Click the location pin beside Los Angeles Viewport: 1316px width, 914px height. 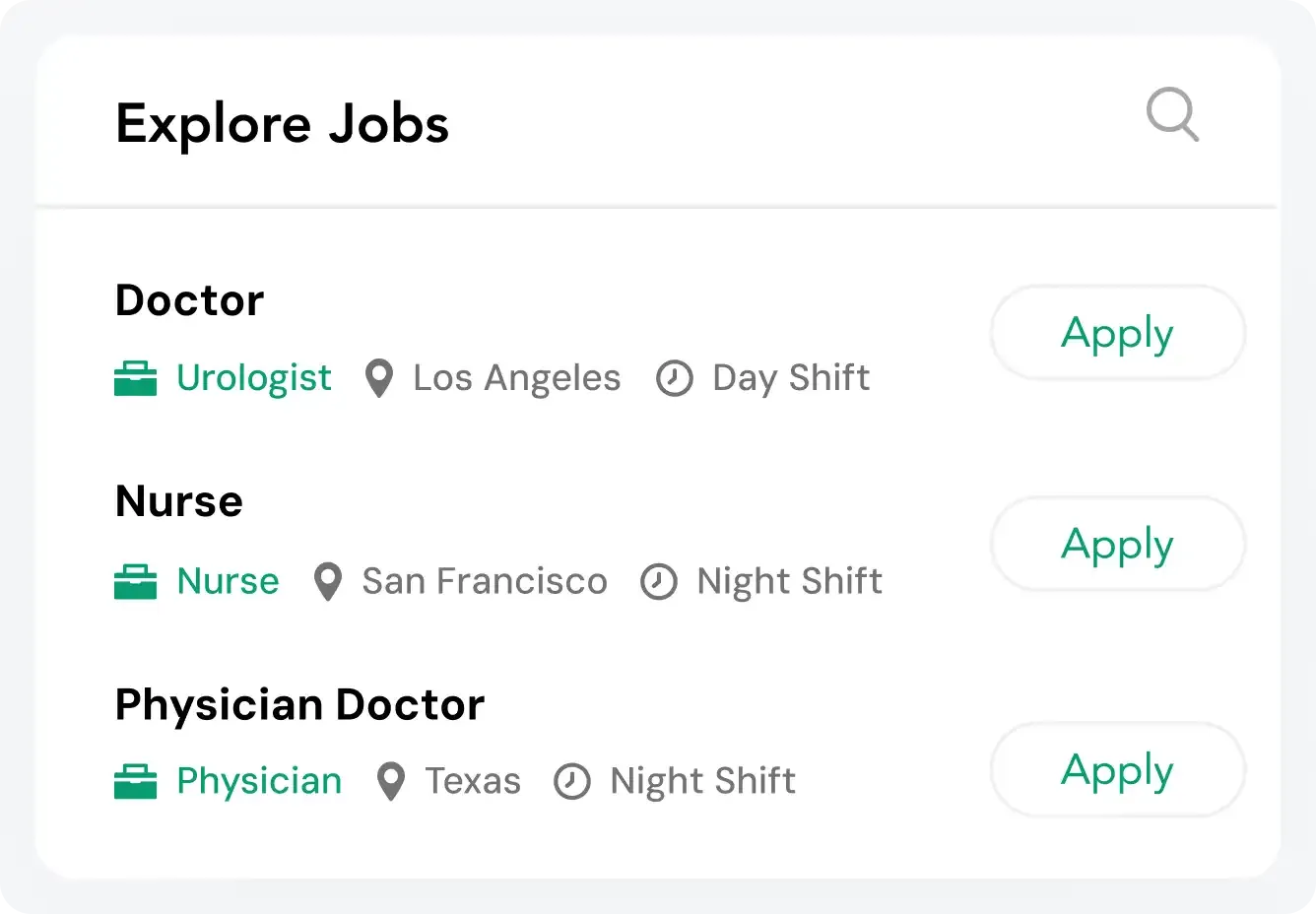(379, 378)
